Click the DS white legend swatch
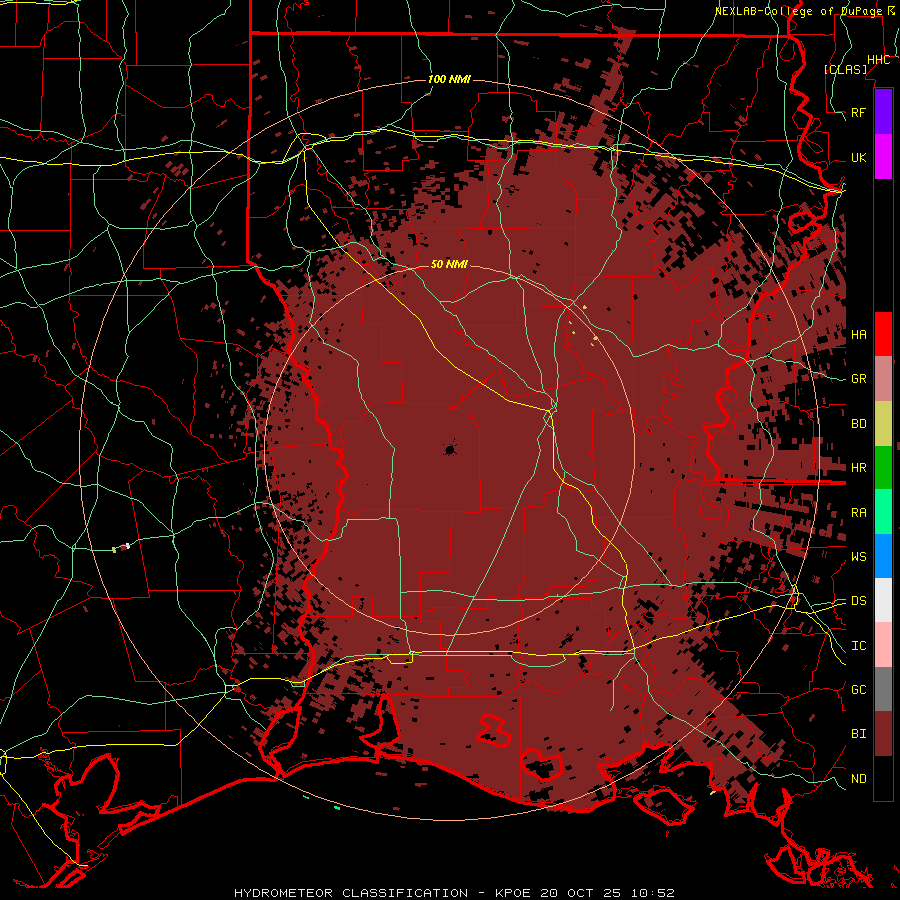900x900 pixels. (x=883, y=600)
